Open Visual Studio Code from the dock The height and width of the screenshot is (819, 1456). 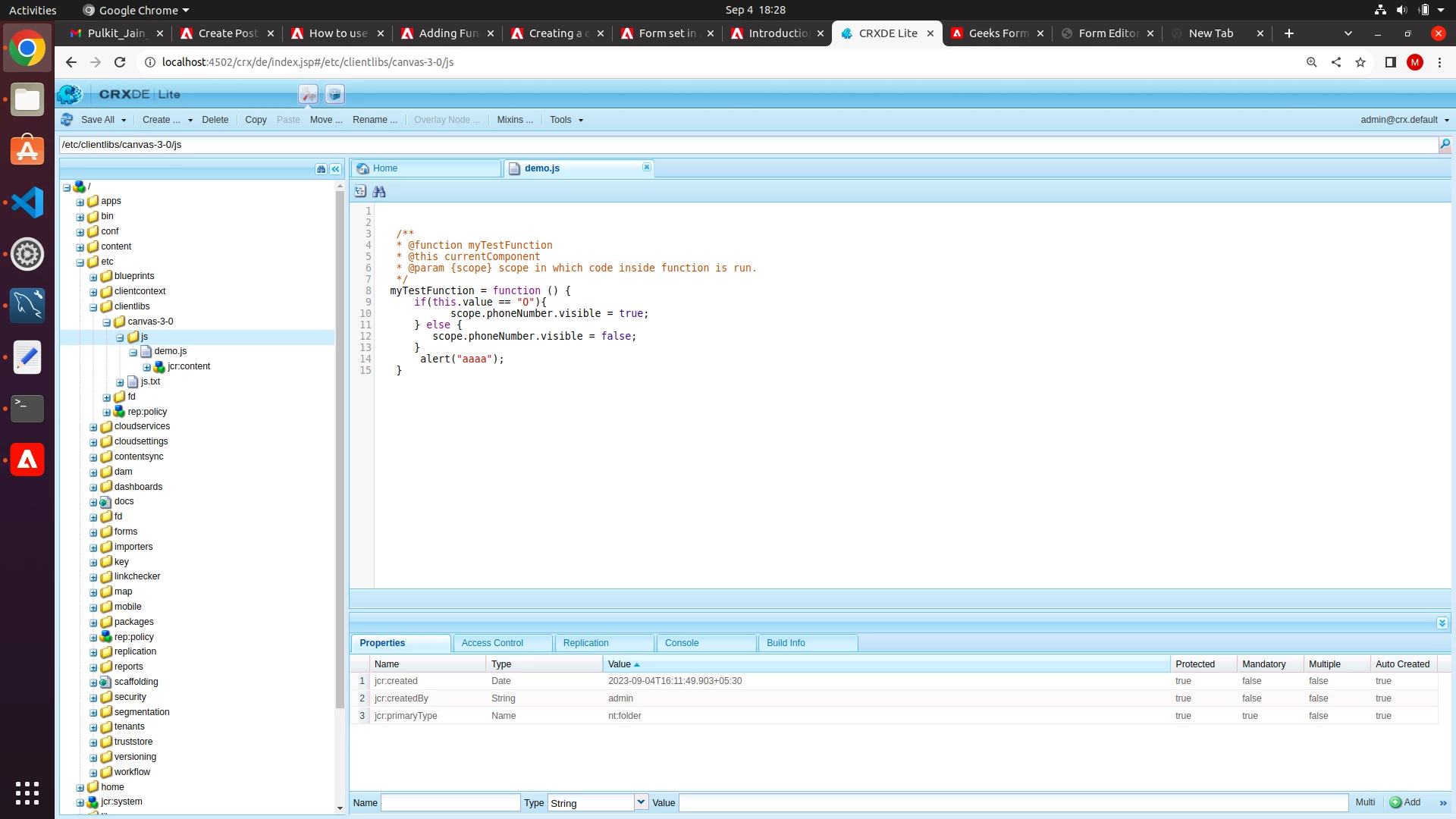coord(27,202)
